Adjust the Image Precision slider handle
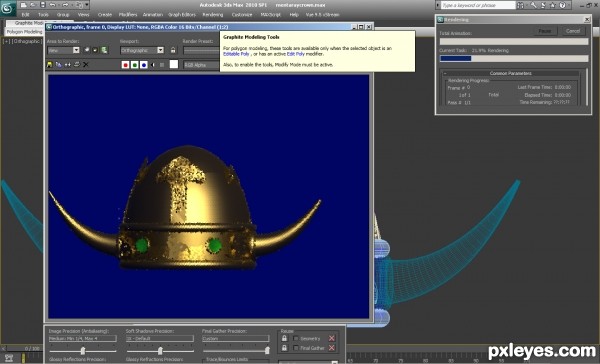This screenshot has width=600, height=364. tap(83, 350)
